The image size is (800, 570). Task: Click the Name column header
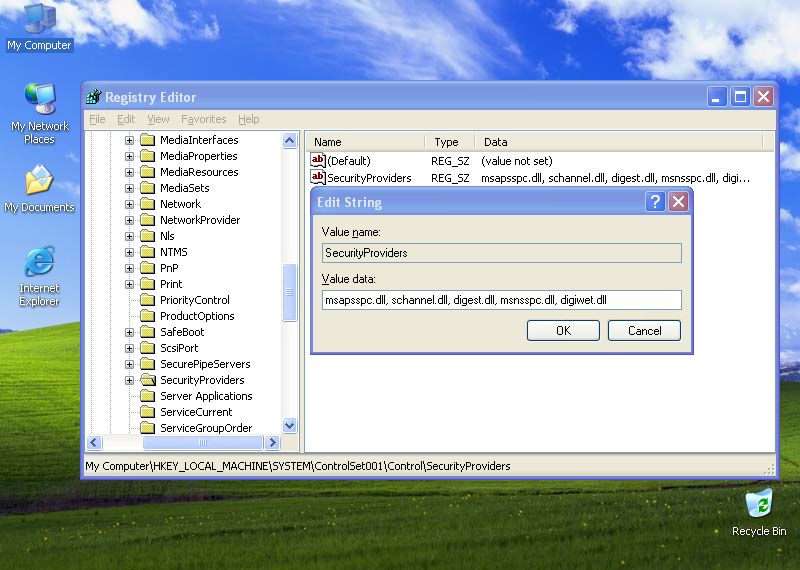(365, 142)
